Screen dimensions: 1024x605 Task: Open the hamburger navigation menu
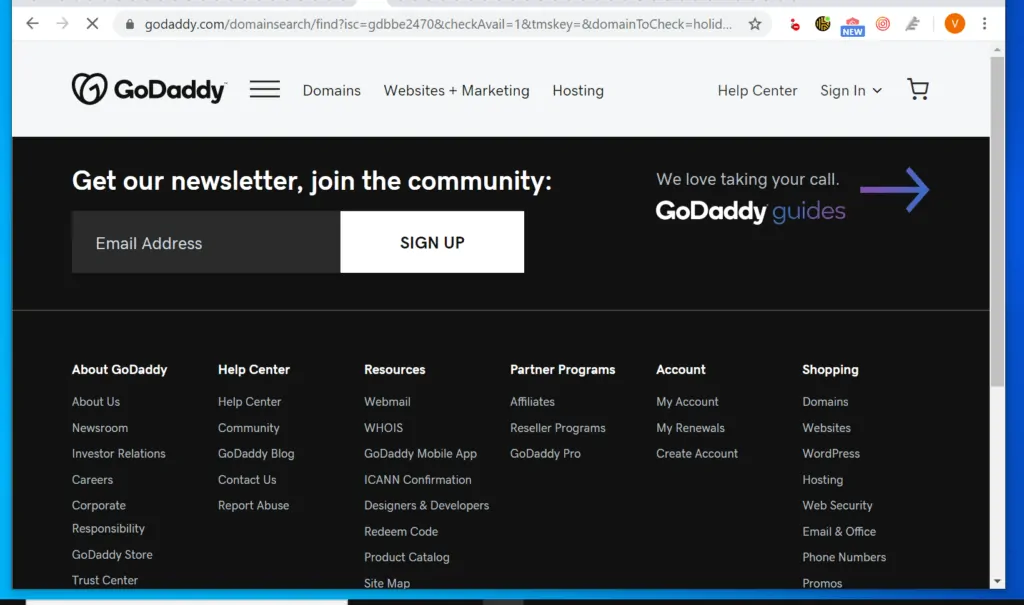[264, 89]
